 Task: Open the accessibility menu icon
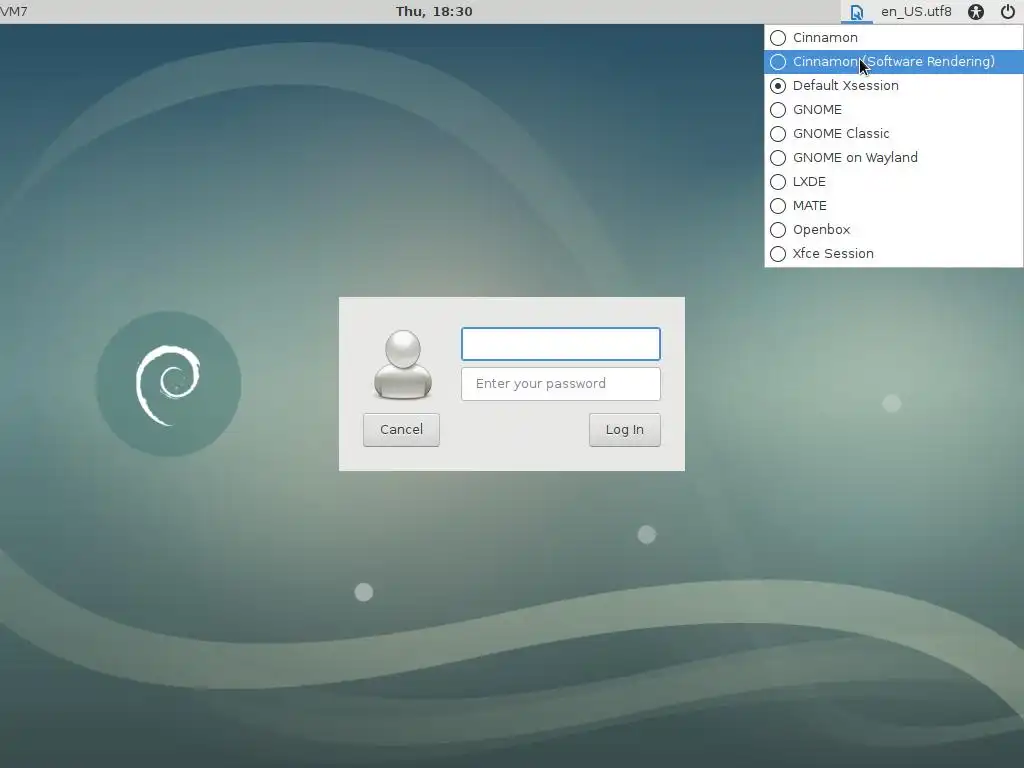976,12
